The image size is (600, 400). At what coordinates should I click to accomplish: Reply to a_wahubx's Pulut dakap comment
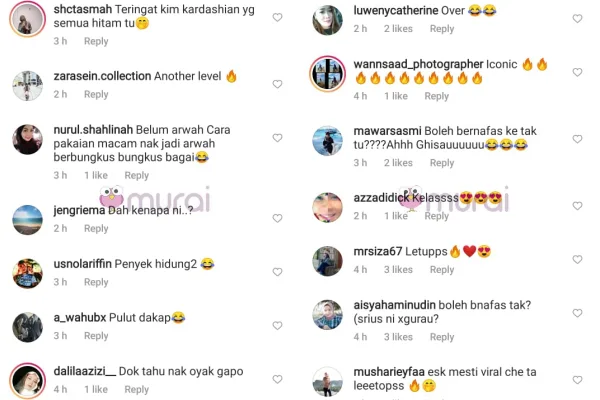(x=96, y=336)
